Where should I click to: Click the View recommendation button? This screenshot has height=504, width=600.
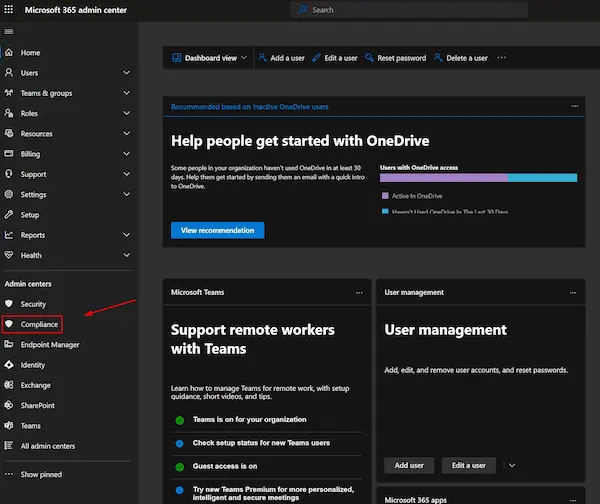pyautogui.click(x=217, y=230)
